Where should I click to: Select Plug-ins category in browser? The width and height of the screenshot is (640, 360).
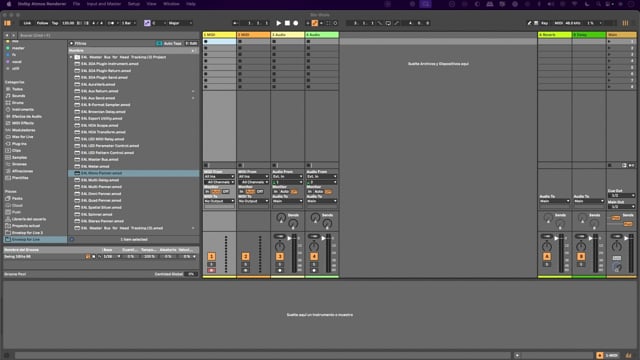point(19,144)
